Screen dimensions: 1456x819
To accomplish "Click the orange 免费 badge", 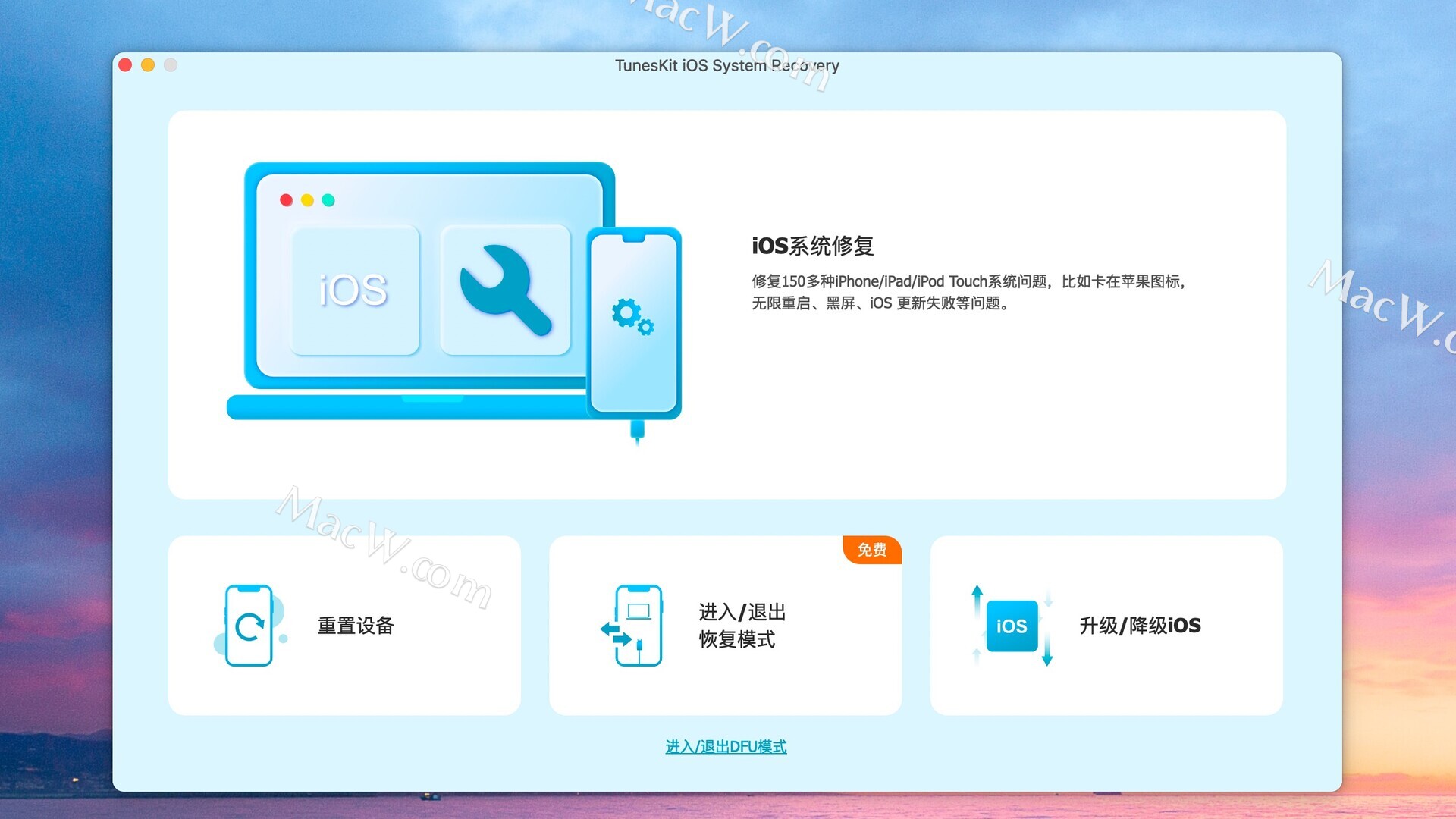I will 872,550.
